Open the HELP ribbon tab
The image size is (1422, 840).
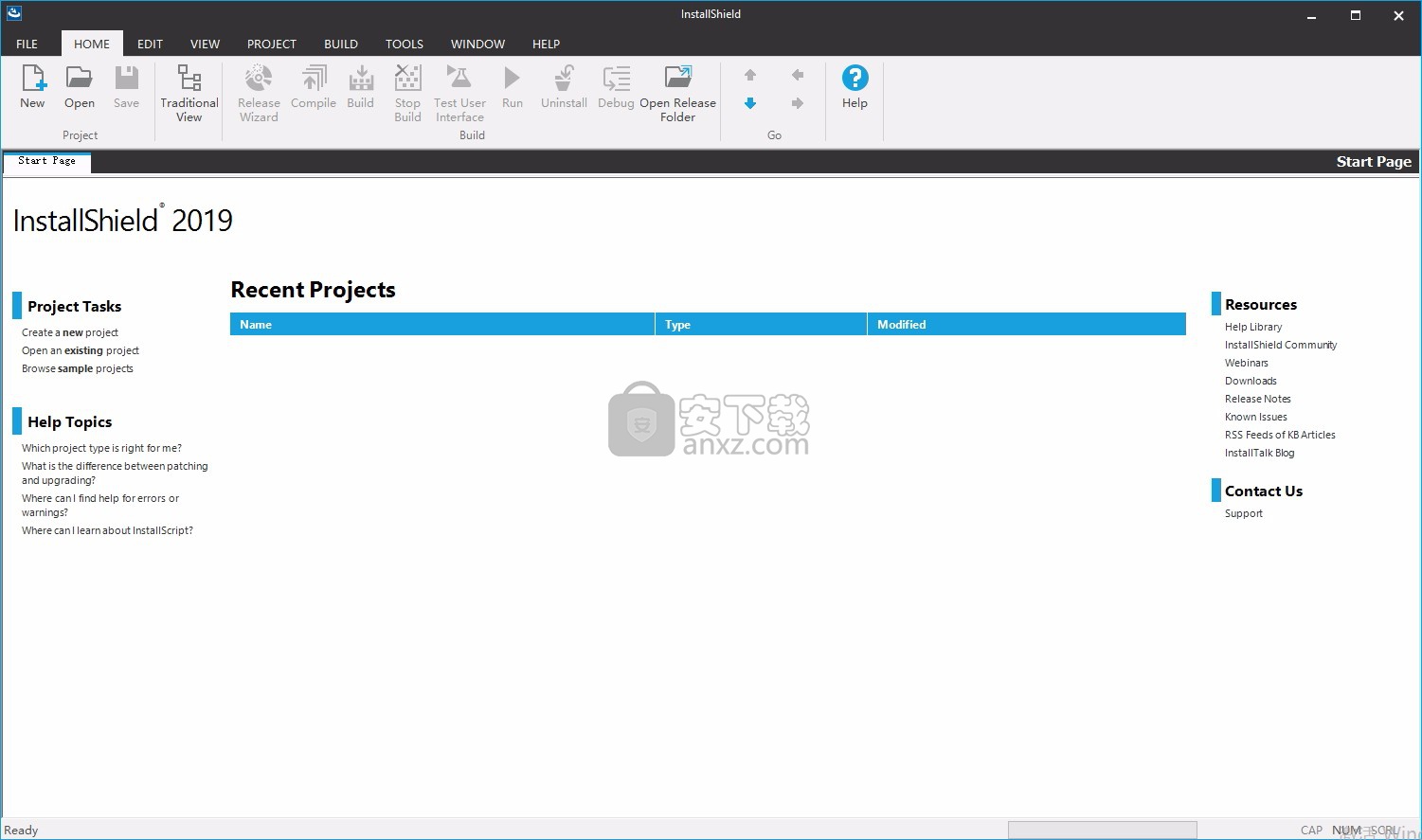tap(546, 44)
